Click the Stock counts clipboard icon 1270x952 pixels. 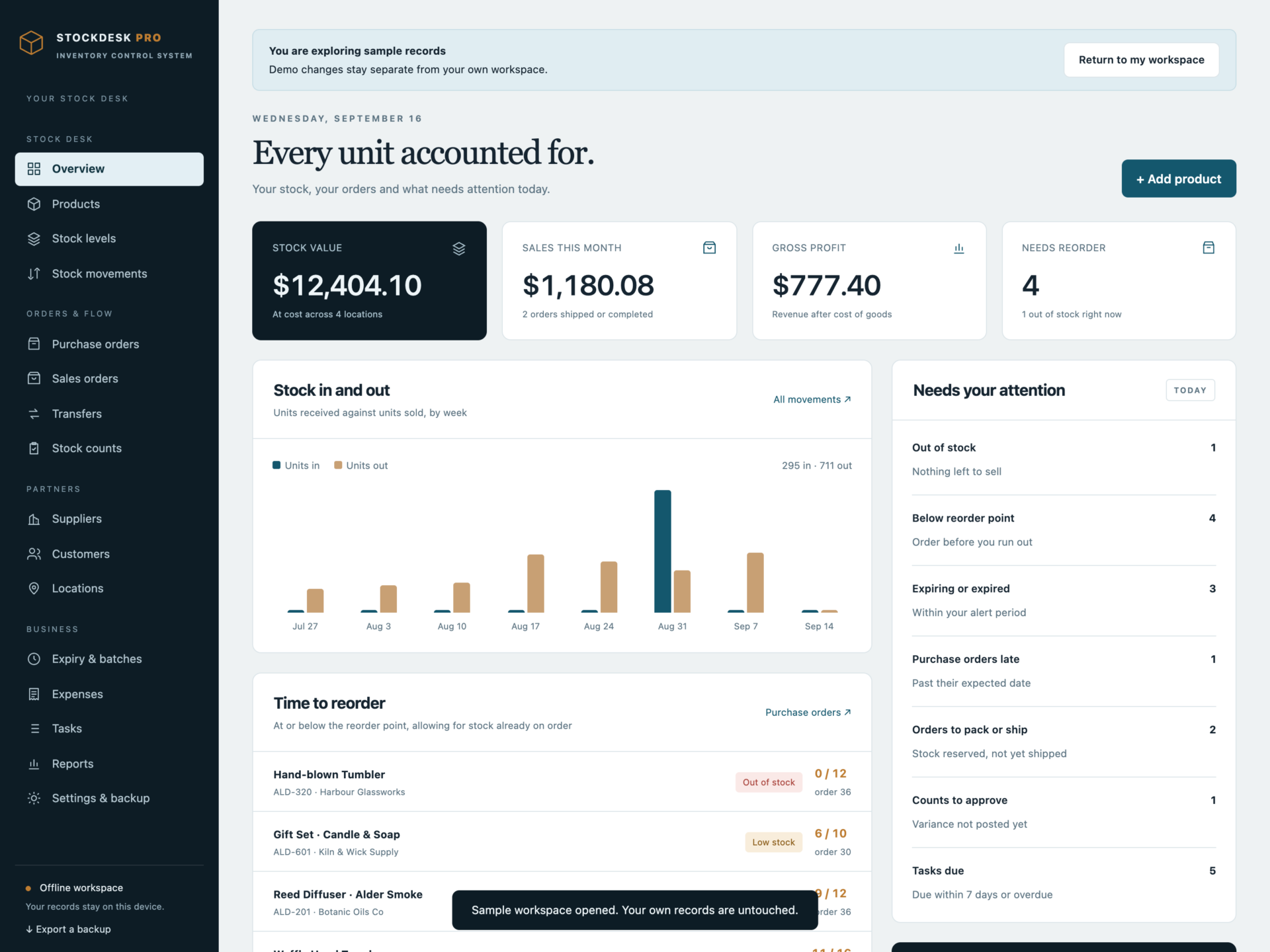point(34,448)
